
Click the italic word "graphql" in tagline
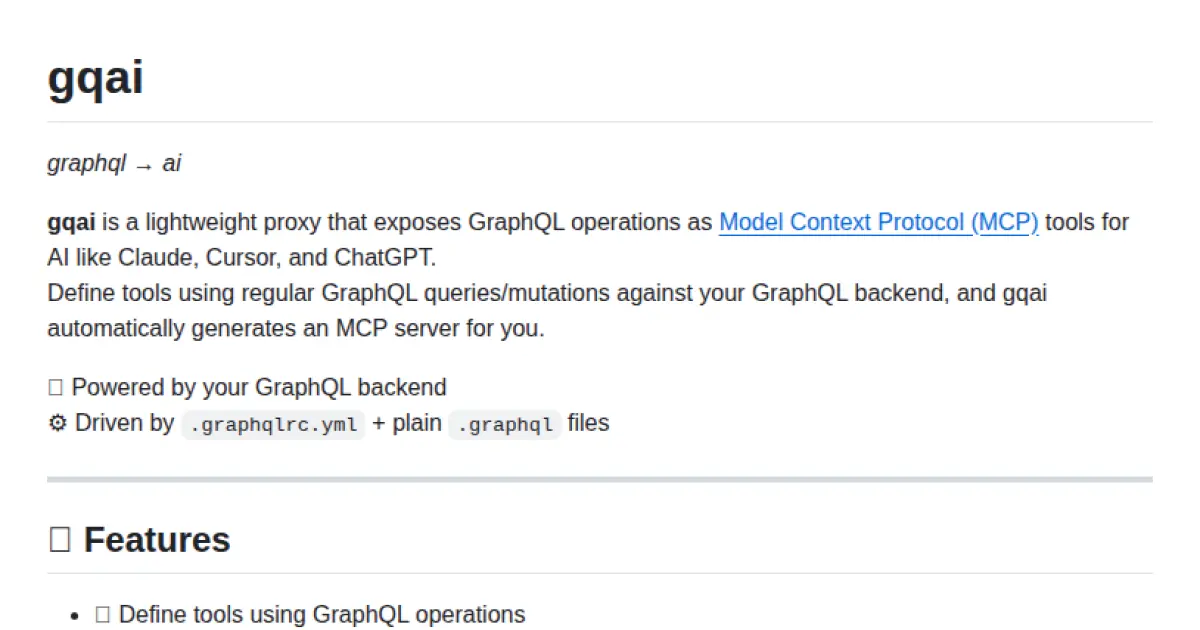coord(86,164)
